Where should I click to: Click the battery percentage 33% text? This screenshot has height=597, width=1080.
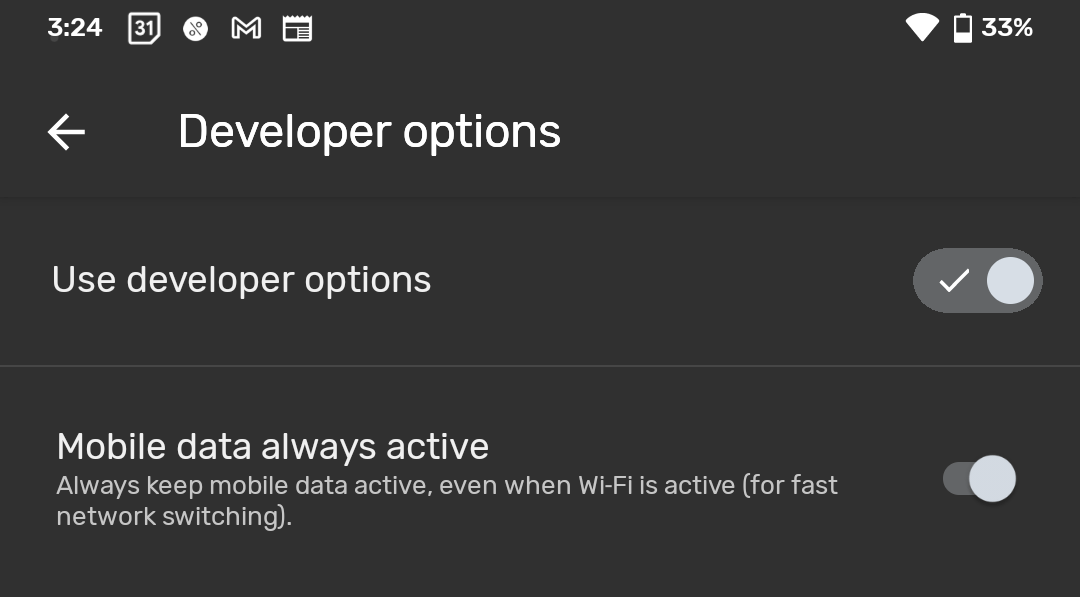(x=1007, y=27)
